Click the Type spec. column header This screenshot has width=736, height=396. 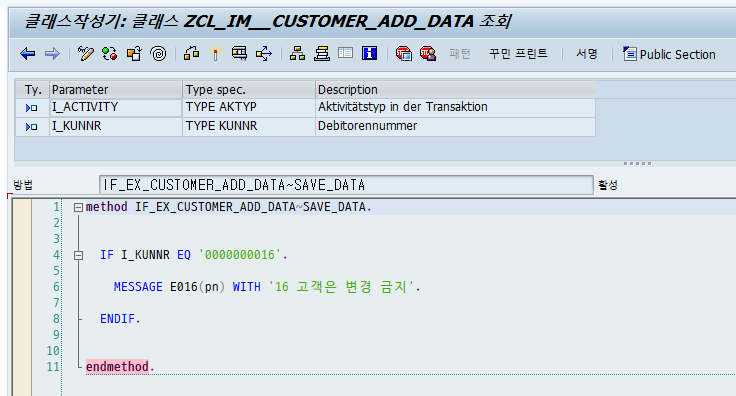pyautogui.click(x=249, y=90)
